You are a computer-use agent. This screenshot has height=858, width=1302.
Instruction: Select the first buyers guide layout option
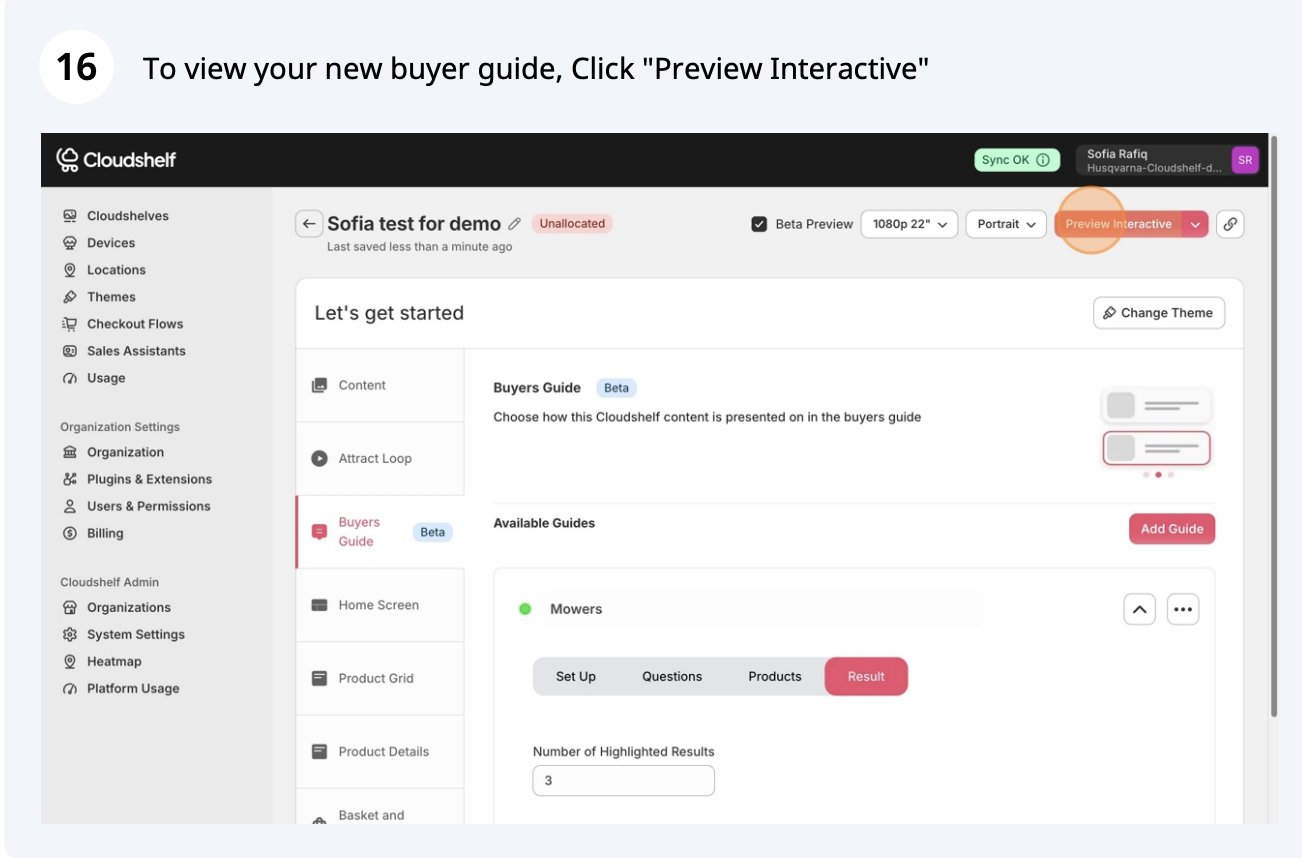(x=1156, y=405)
